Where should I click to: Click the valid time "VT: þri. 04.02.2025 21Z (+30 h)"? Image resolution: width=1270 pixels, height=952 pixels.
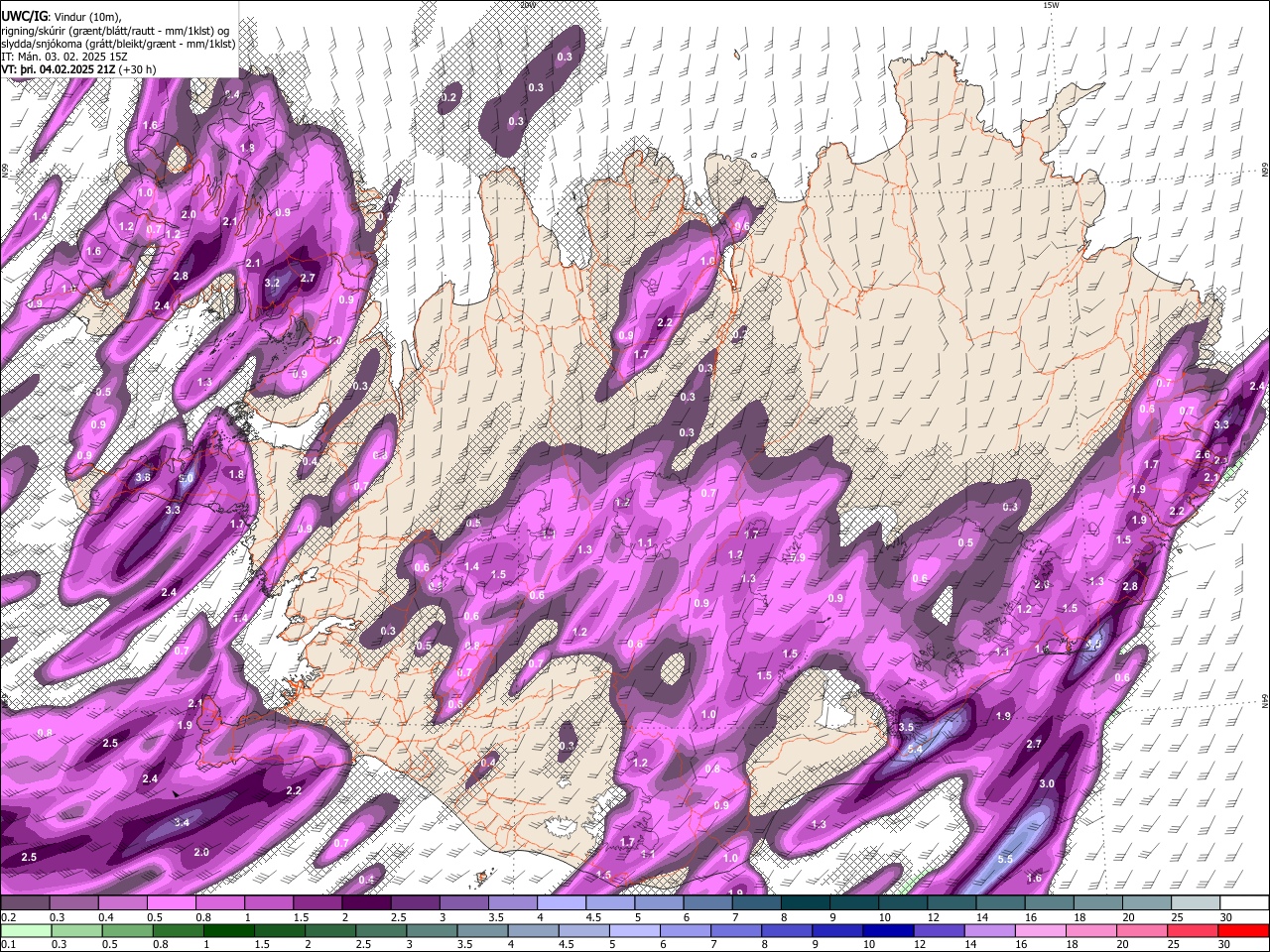[x=77, y=70]
